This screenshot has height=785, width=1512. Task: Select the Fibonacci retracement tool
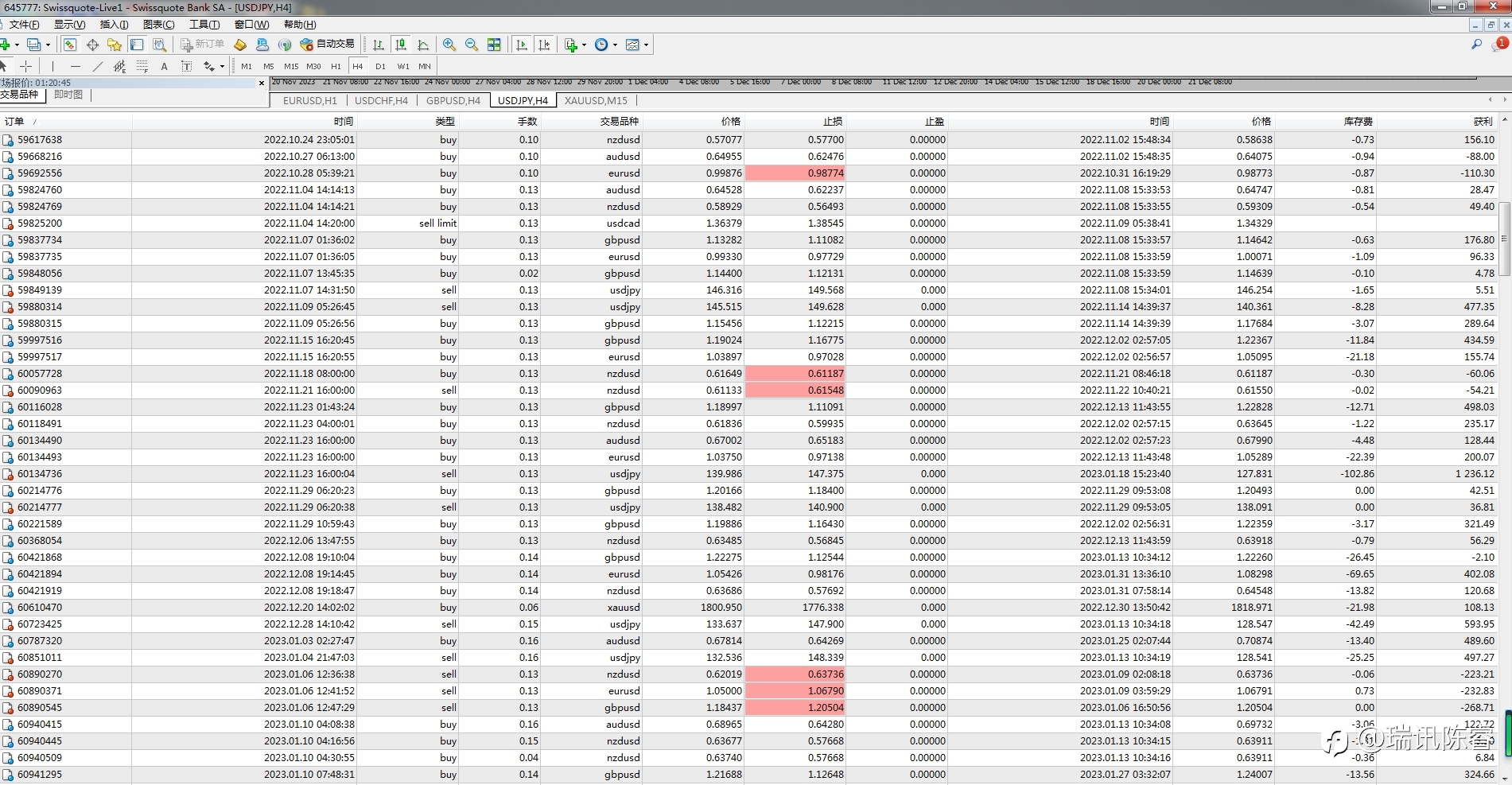click(x=142, y=66)
